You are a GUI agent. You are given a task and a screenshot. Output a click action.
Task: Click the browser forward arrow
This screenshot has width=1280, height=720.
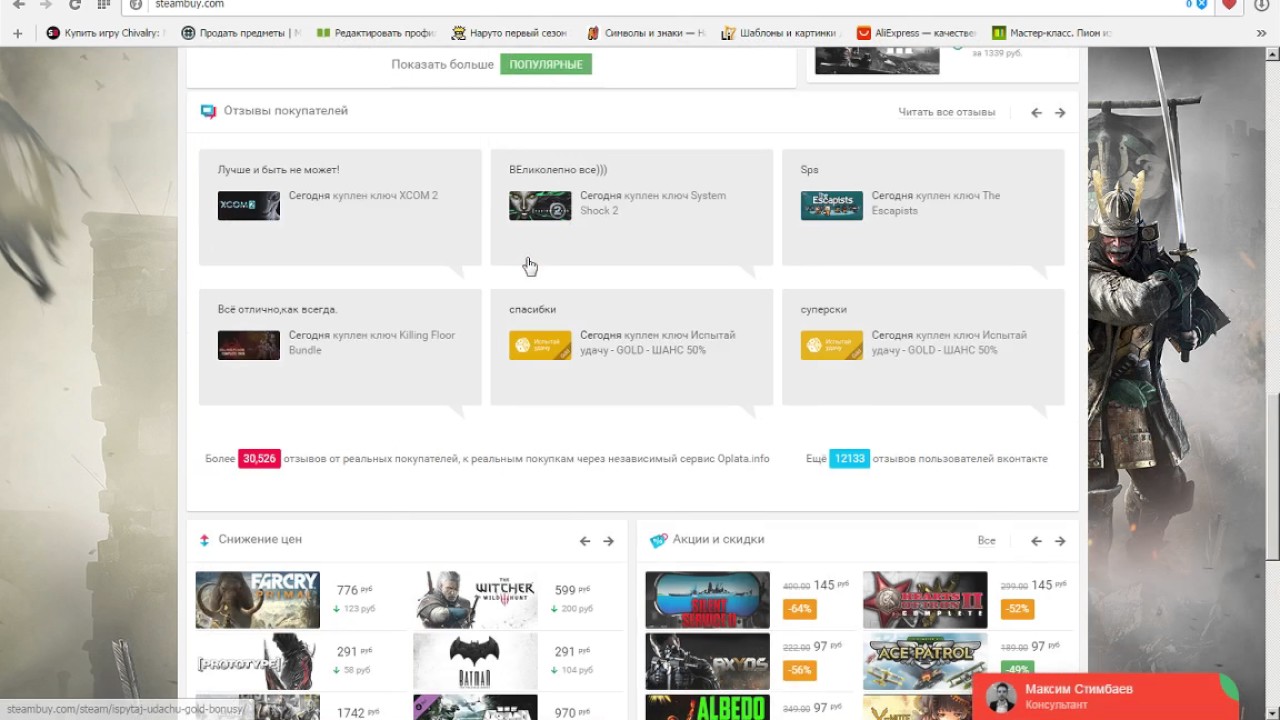click(46, 5)
